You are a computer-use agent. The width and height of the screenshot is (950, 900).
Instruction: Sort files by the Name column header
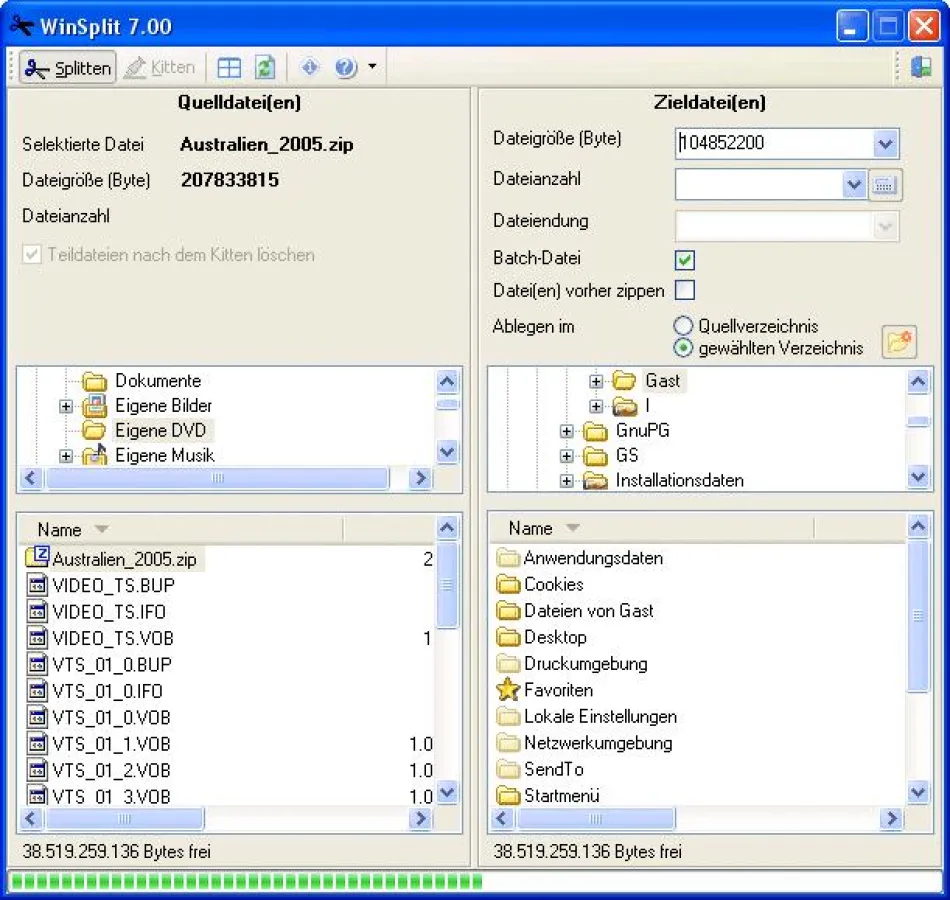[x=62, y=528]
